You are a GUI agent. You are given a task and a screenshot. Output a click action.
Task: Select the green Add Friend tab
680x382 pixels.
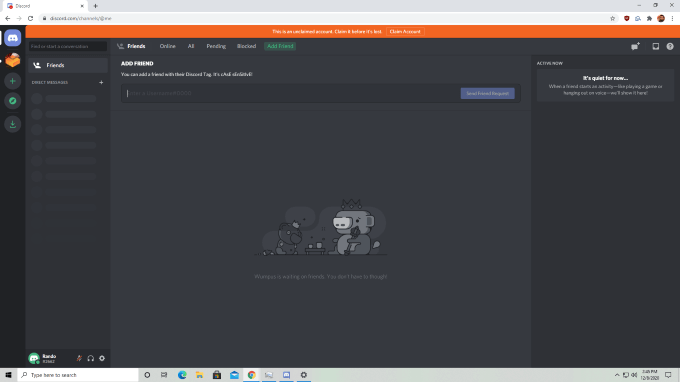point(280,46)
